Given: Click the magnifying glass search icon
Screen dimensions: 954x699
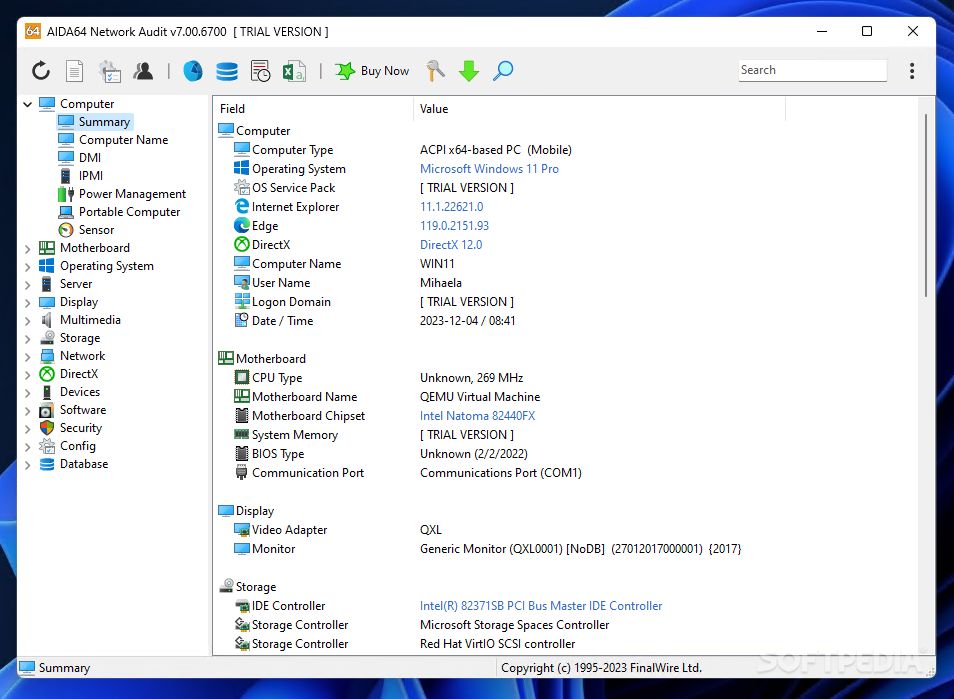Looking at the screenshot, I should click(503, 71).
